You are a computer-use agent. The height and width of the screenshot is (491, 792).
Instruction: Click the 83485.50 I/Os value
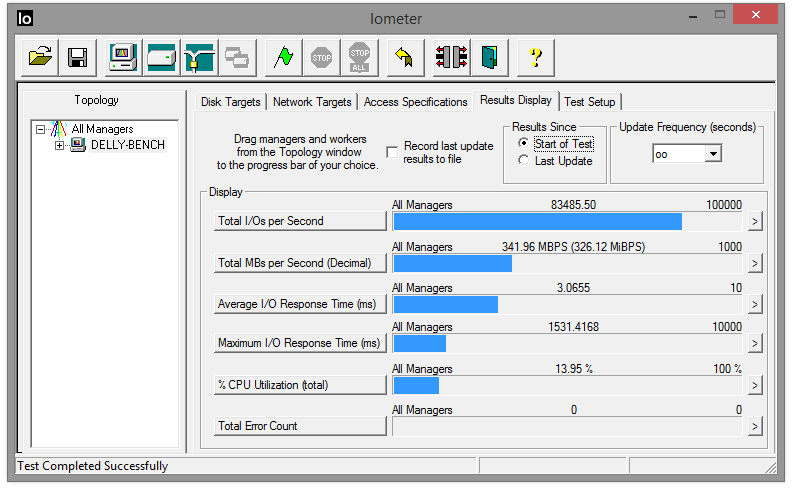click(x=573, y=205)
